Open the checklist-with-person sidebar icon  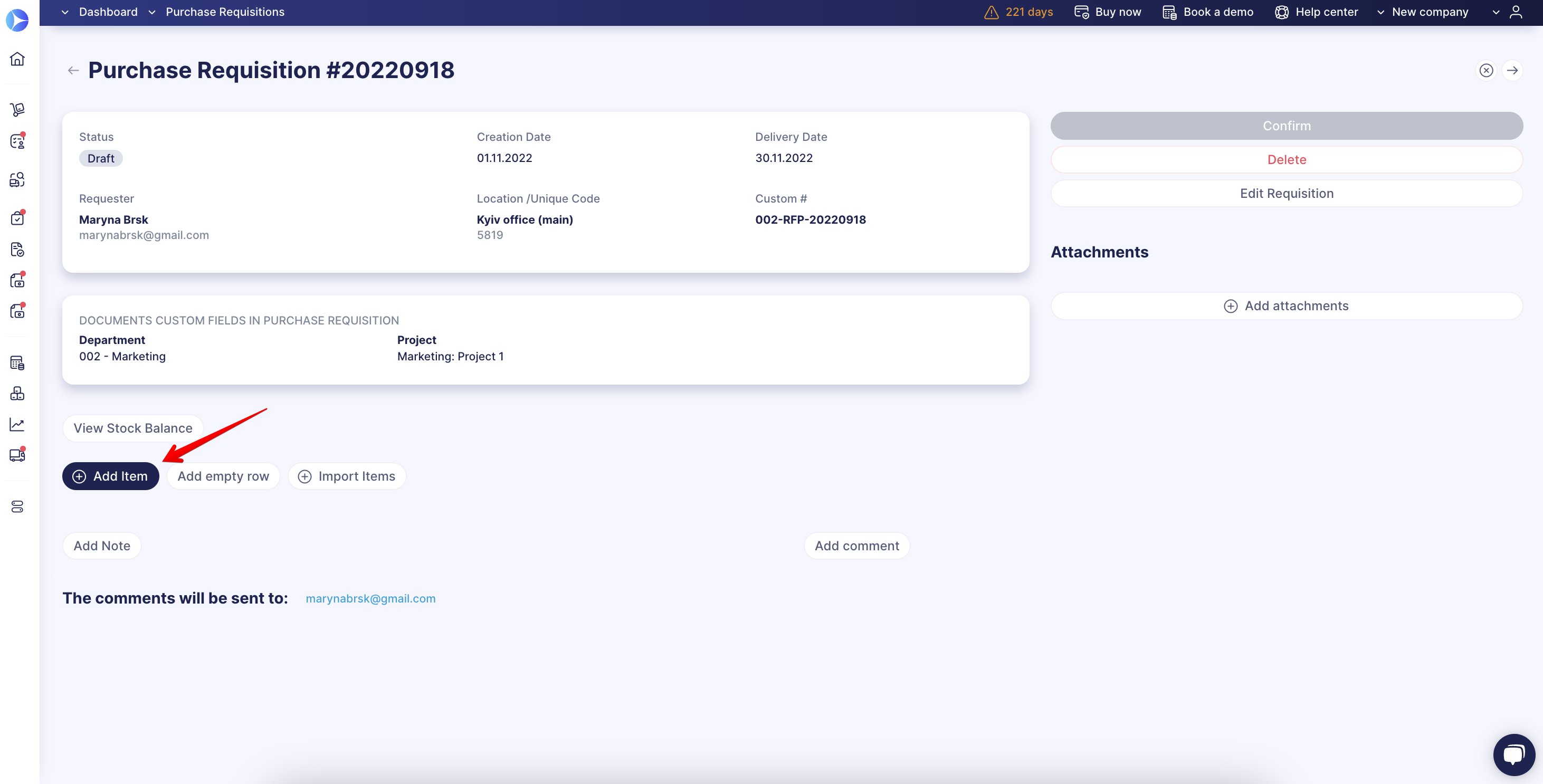click(x=17, y=141)
